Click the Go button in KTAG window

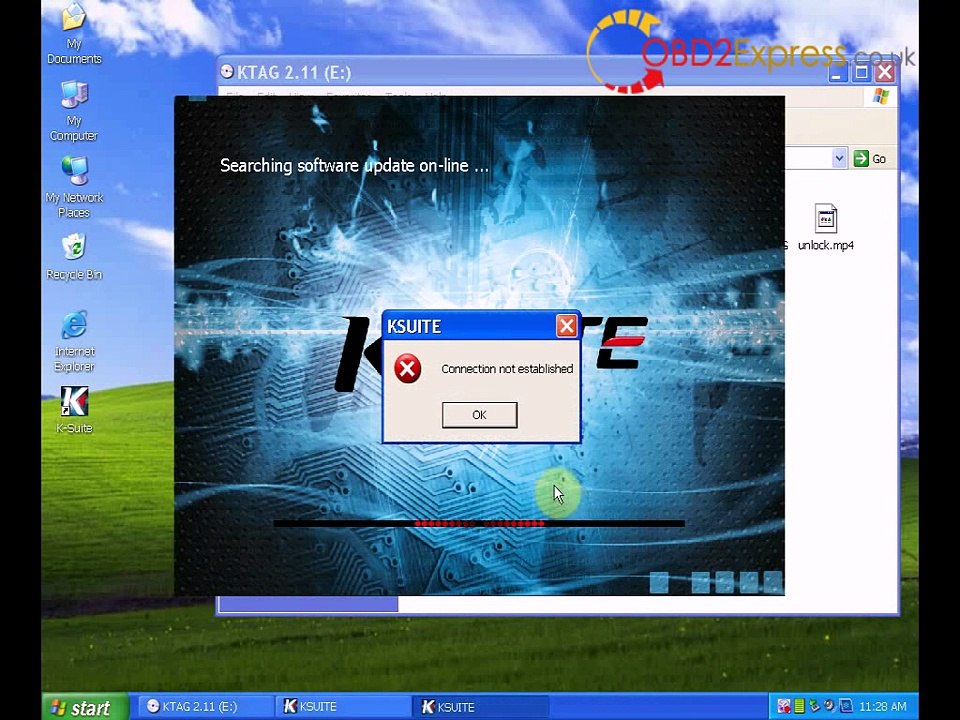click(x=869, y=159)
